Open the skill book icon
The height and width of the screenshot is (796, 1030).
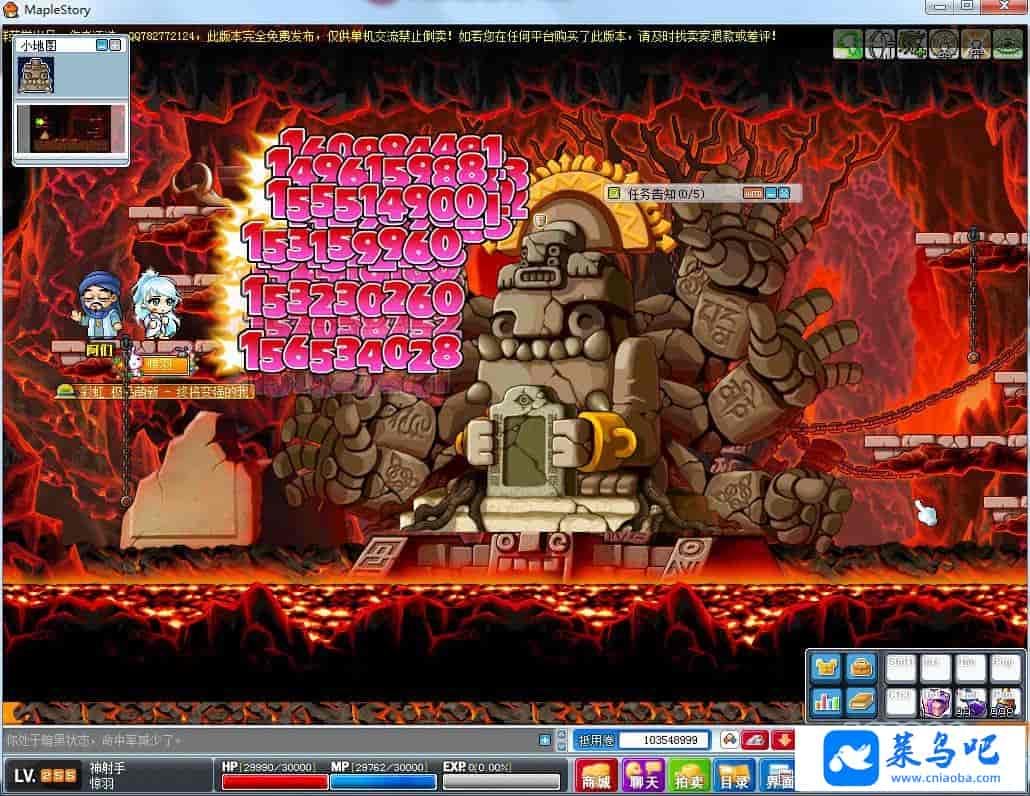[860, 701]
